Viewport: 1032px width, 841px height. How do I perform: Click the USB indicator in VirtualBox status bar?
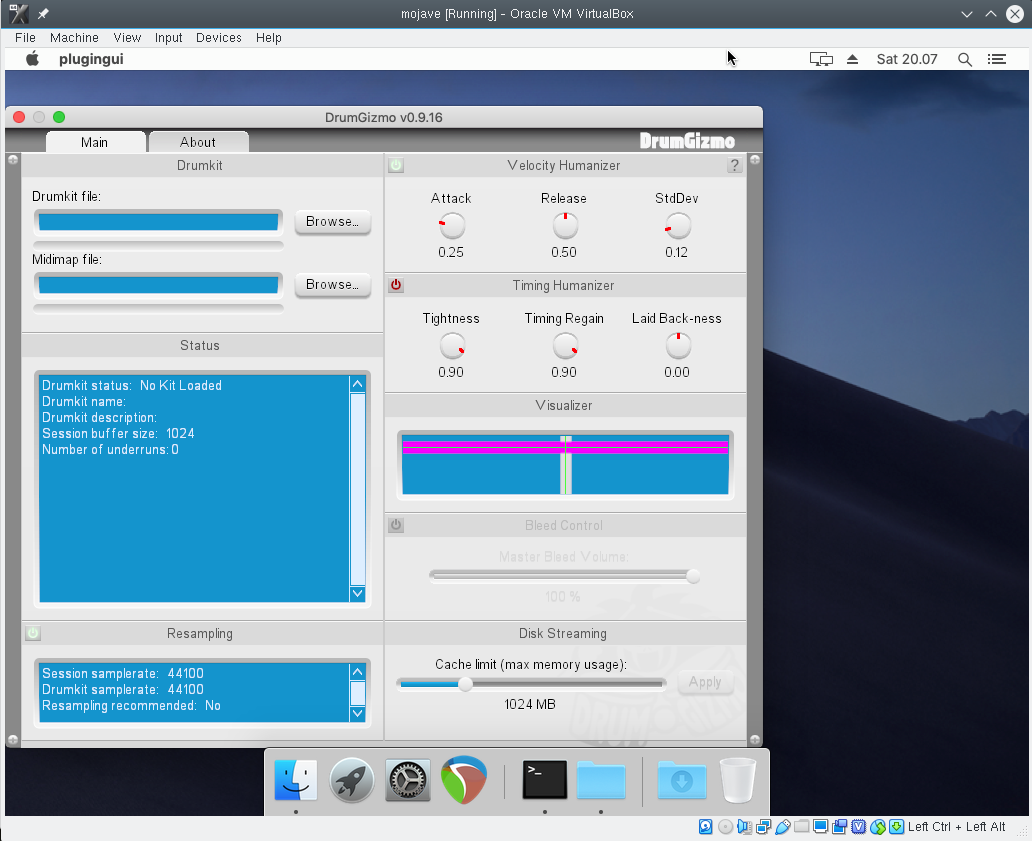[x=783, y=827]
